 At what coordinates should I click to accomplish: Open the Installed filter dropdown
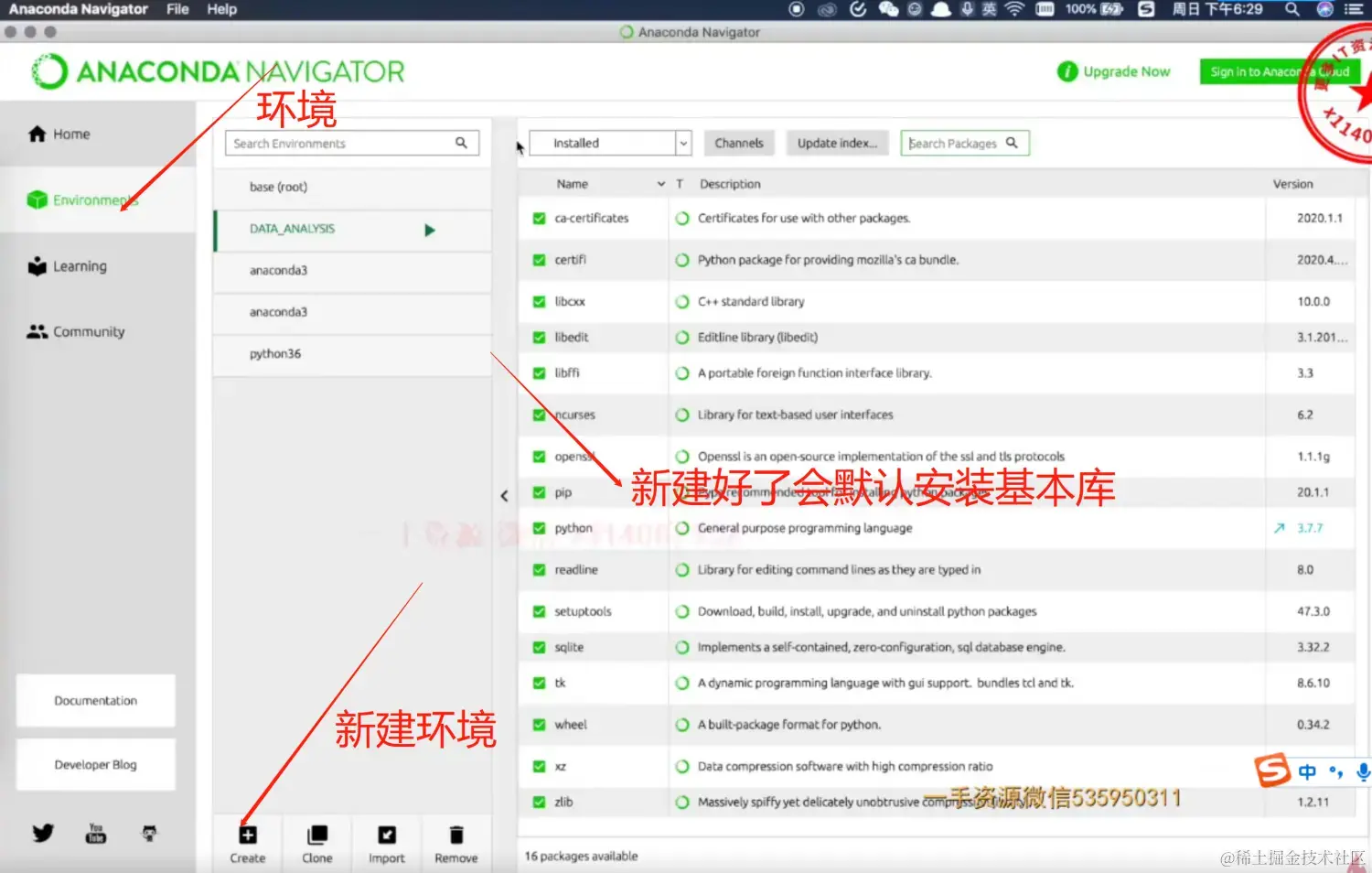(610, 143)
